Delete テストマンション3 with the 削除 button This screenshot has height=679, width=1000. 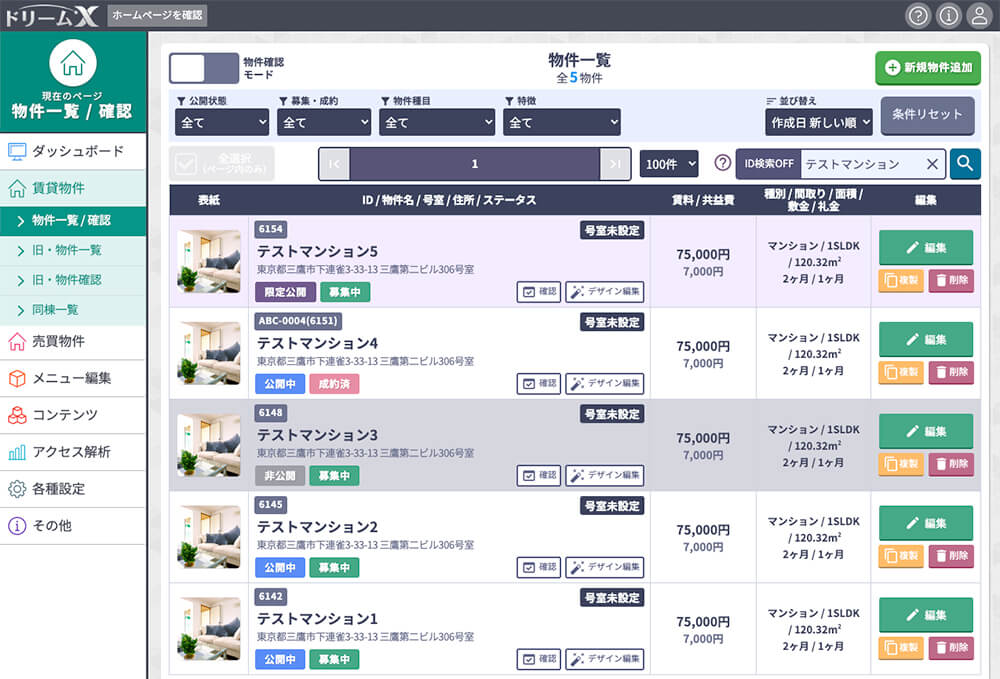click(x=950, y=464)
